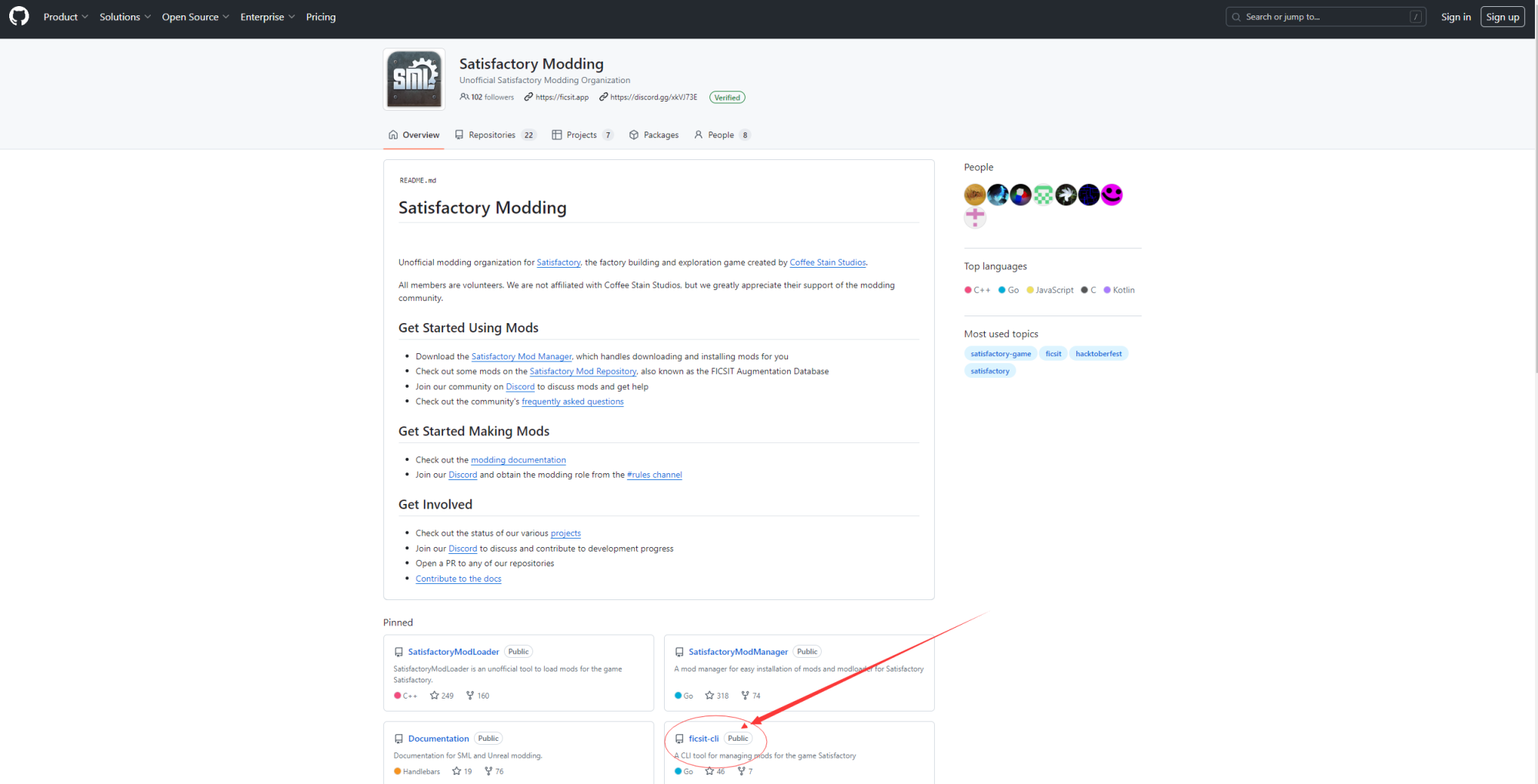Click the fork icon on SatisfactoryModManager card
This screenshot has width=1538, height=784.
pos(745,696)
